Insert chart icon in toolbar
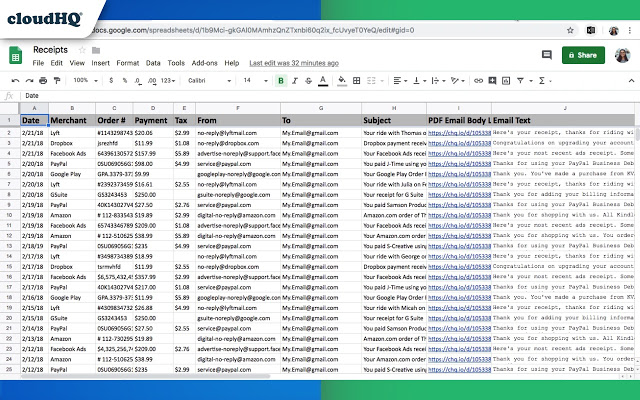 pos(506,81)
